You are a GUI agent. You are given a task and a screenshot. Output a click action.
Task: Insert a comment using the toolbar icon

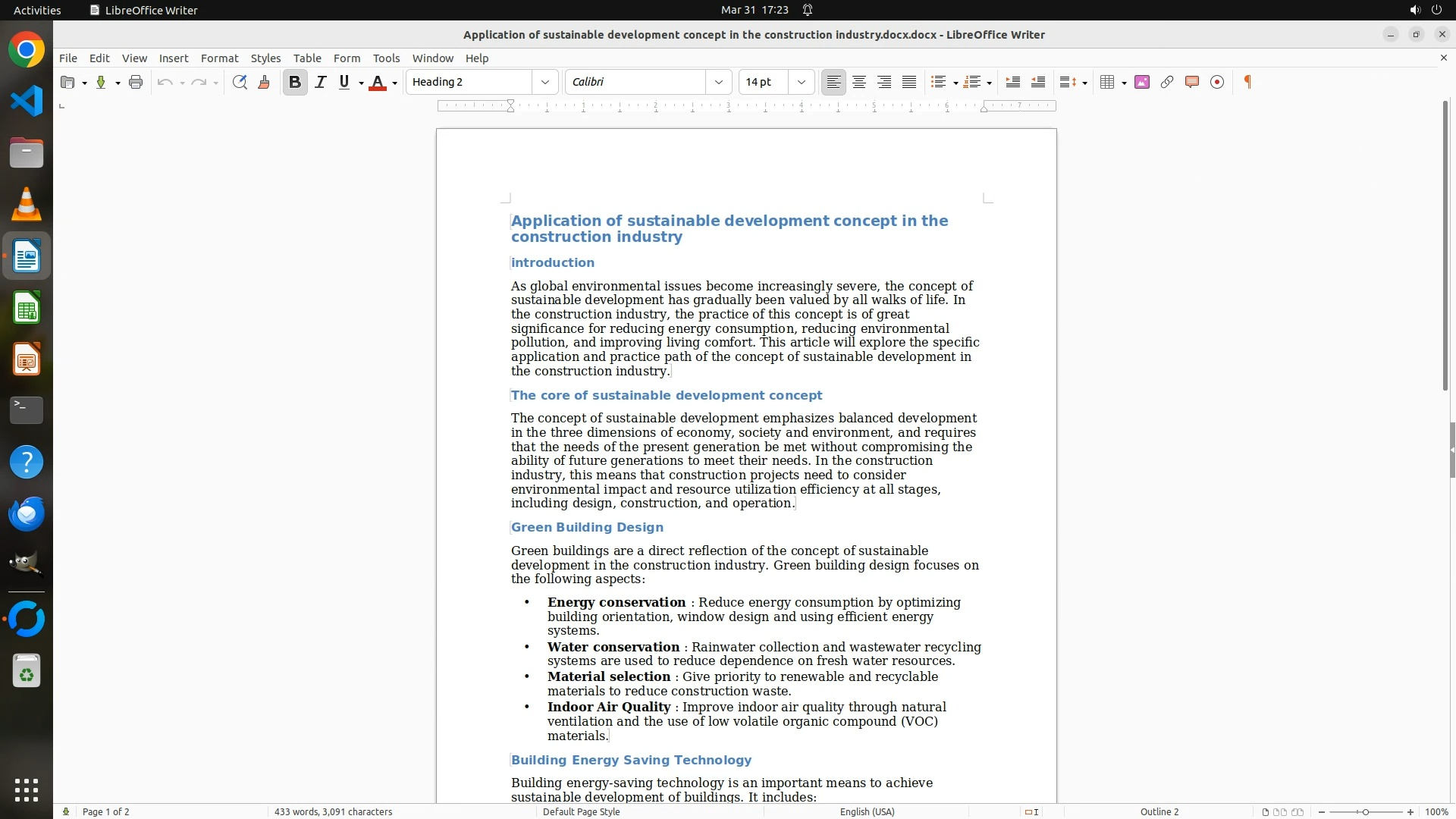pos(1192,82)
